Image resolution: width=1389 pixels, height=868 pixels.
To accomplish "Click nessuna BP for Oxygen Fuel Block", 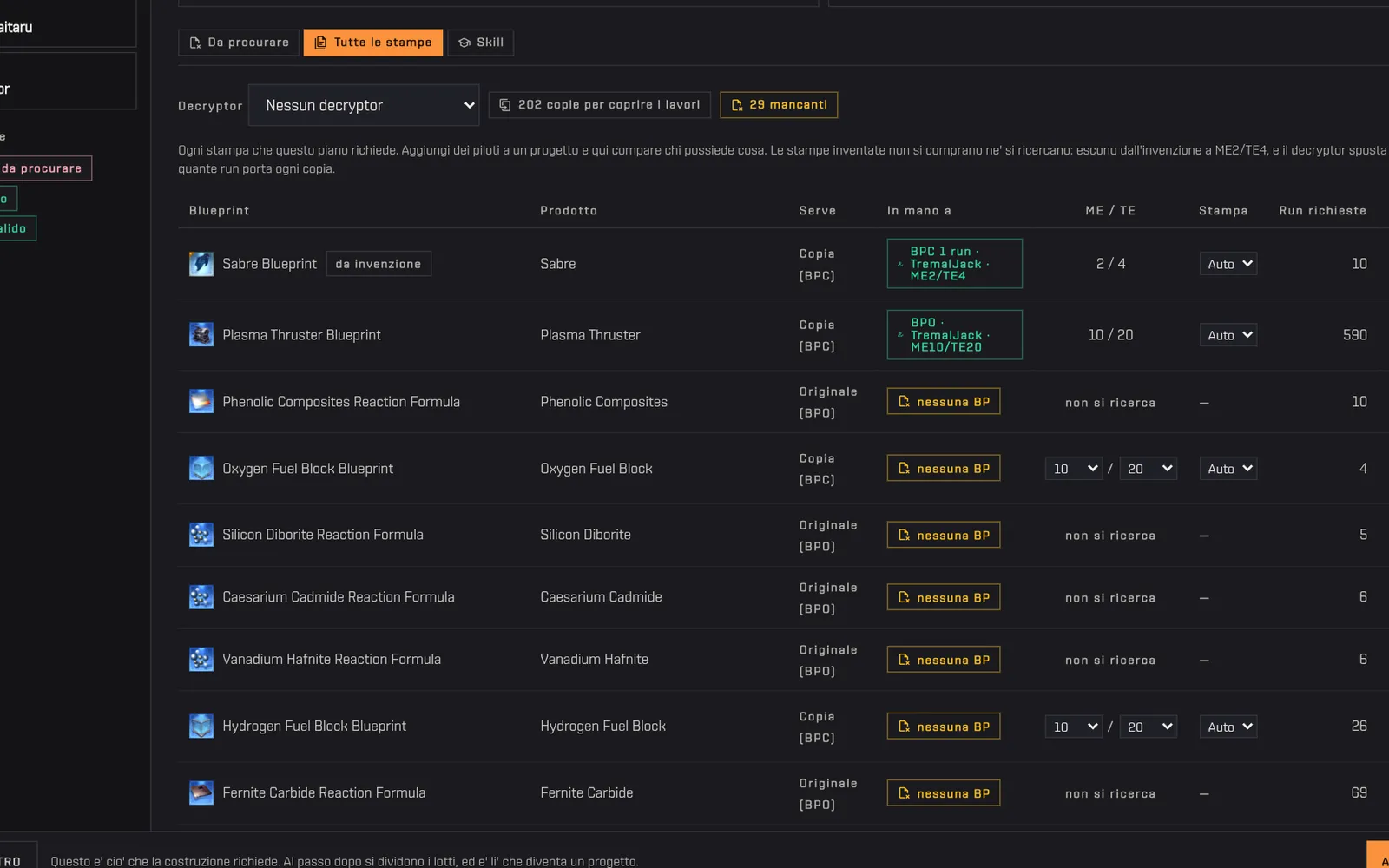I will tap(944, 469).
